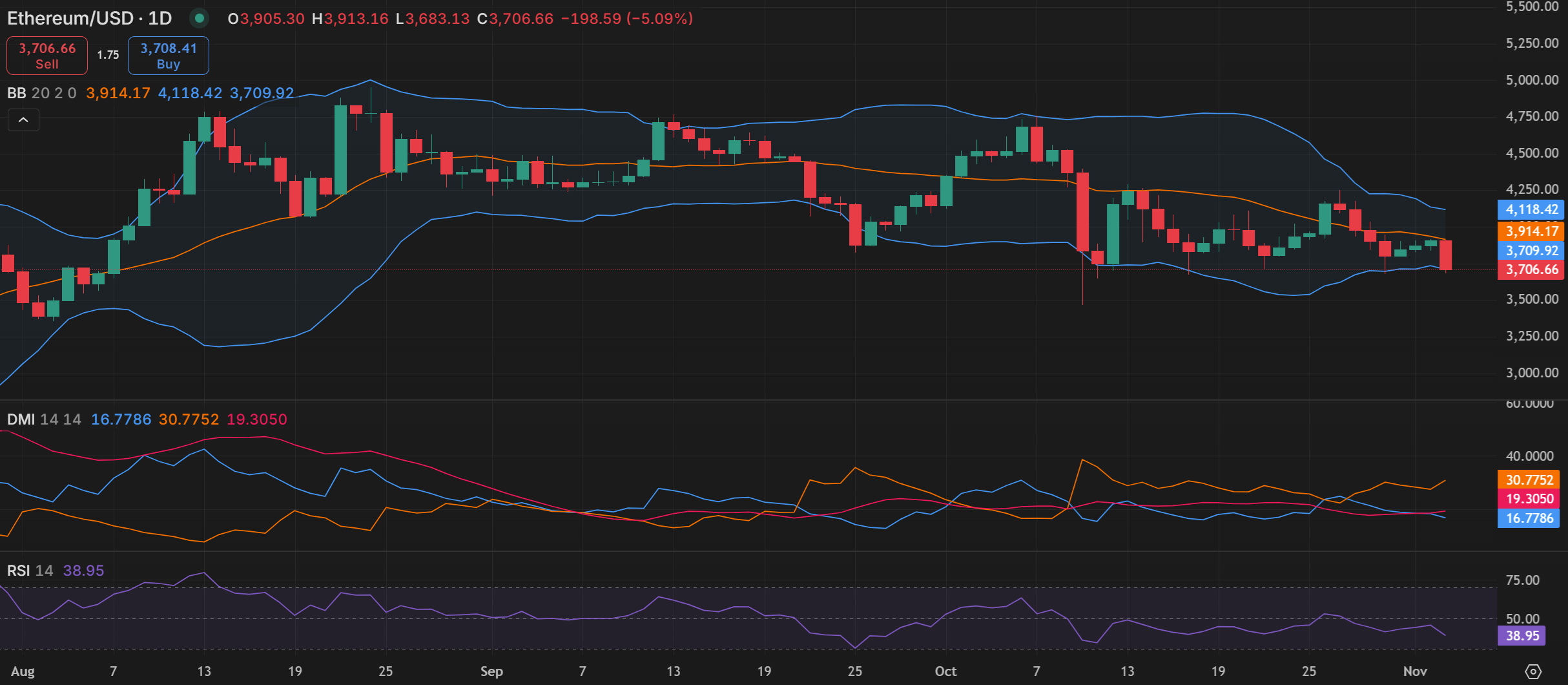Click the red 3,706.66 price axis label
1568x685 pixels.
click(x=1531, y=269)
